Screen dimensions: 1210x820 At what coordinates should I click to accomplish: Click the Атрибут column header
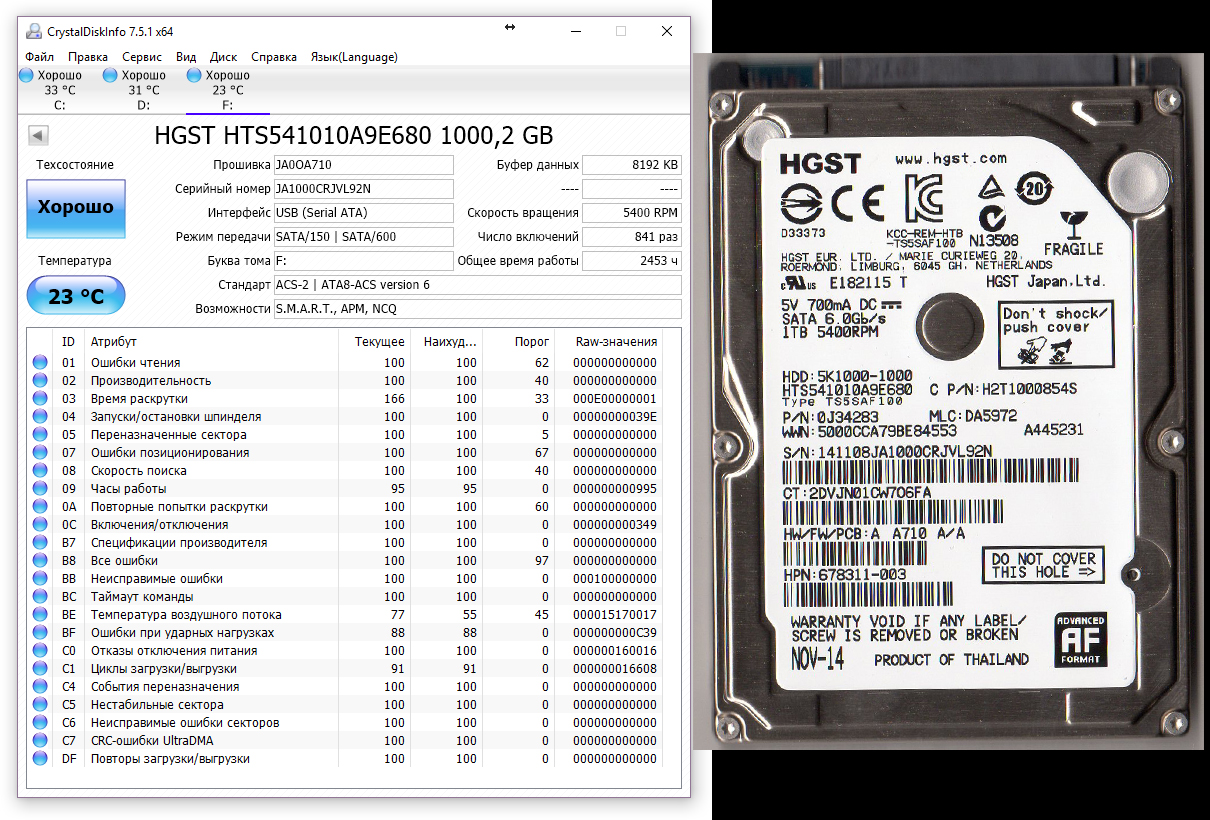(x=211, y=342)
